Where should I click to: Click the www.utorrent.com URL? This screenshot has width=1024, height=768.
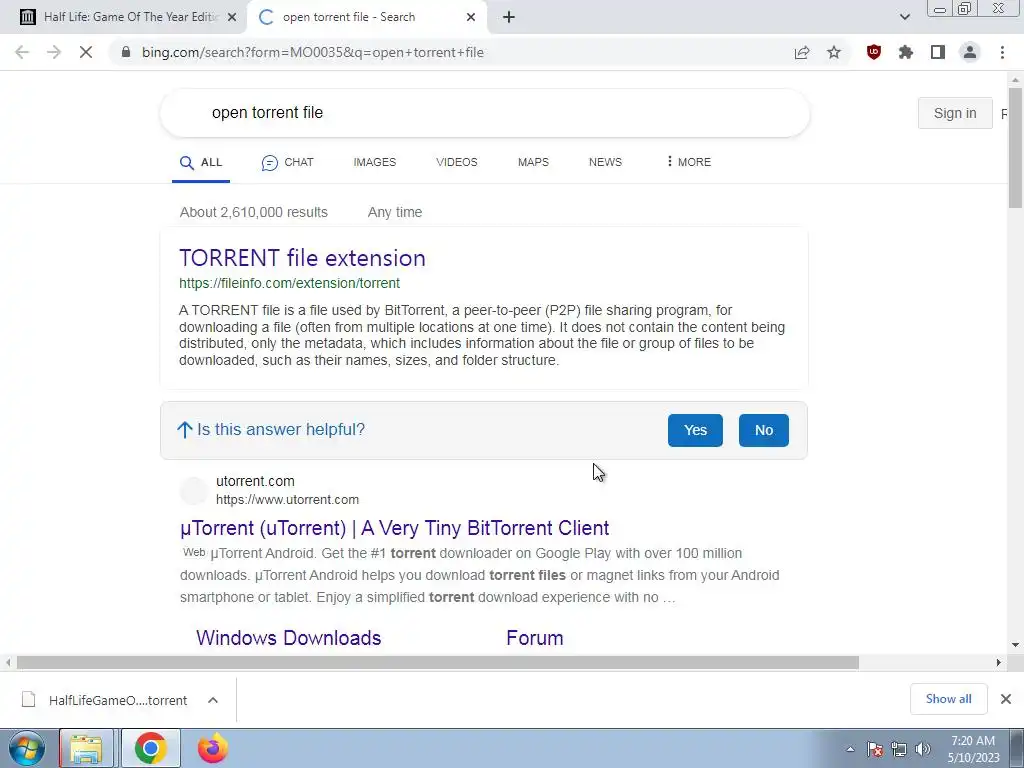[x=287, y=500]
